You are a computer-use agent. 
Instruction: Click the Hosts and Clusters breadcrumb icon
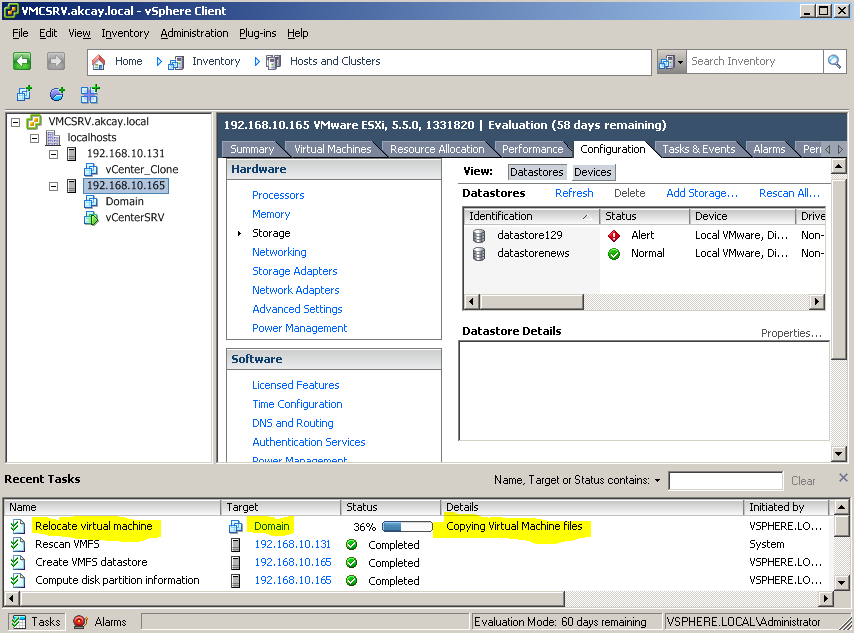[273, 62]
